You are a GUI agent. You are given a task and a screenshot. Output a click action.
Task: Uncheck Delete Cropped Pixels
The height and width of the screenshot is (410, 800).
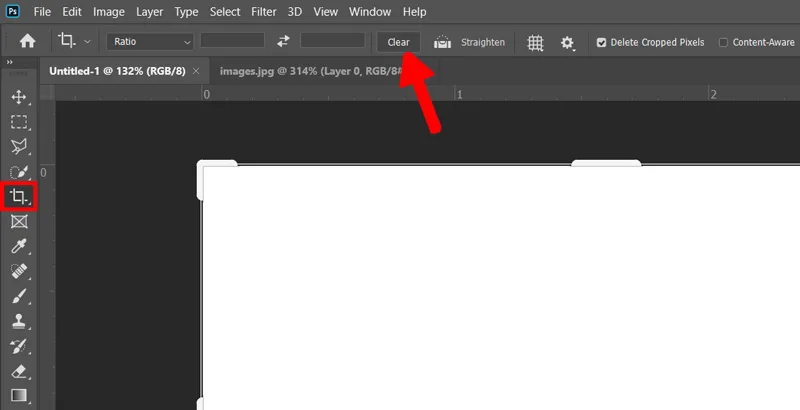(602, 43)
